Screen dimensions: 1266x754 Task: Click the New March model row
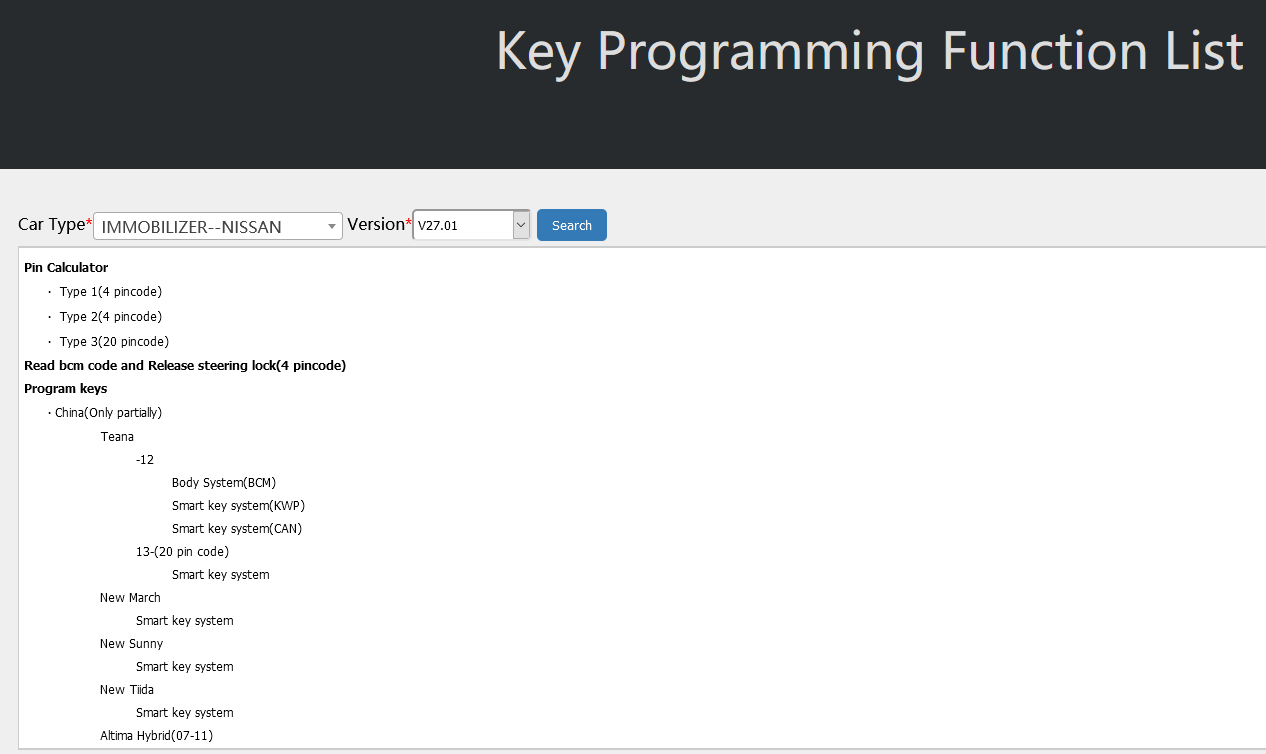[130, 597]
